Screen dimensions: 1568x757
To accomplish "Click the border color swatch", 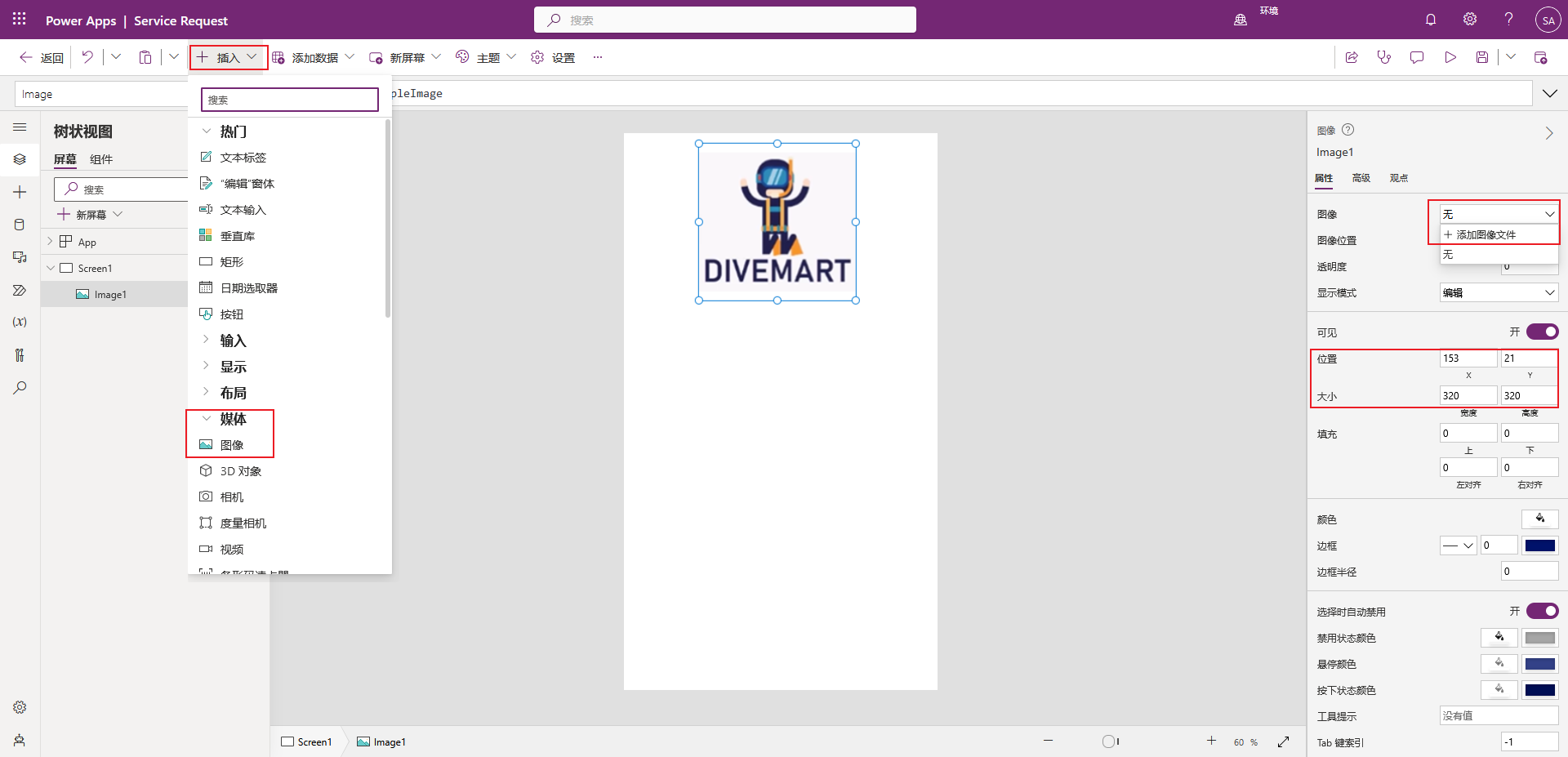I will pyautogui.click(x=1540, y=545).
